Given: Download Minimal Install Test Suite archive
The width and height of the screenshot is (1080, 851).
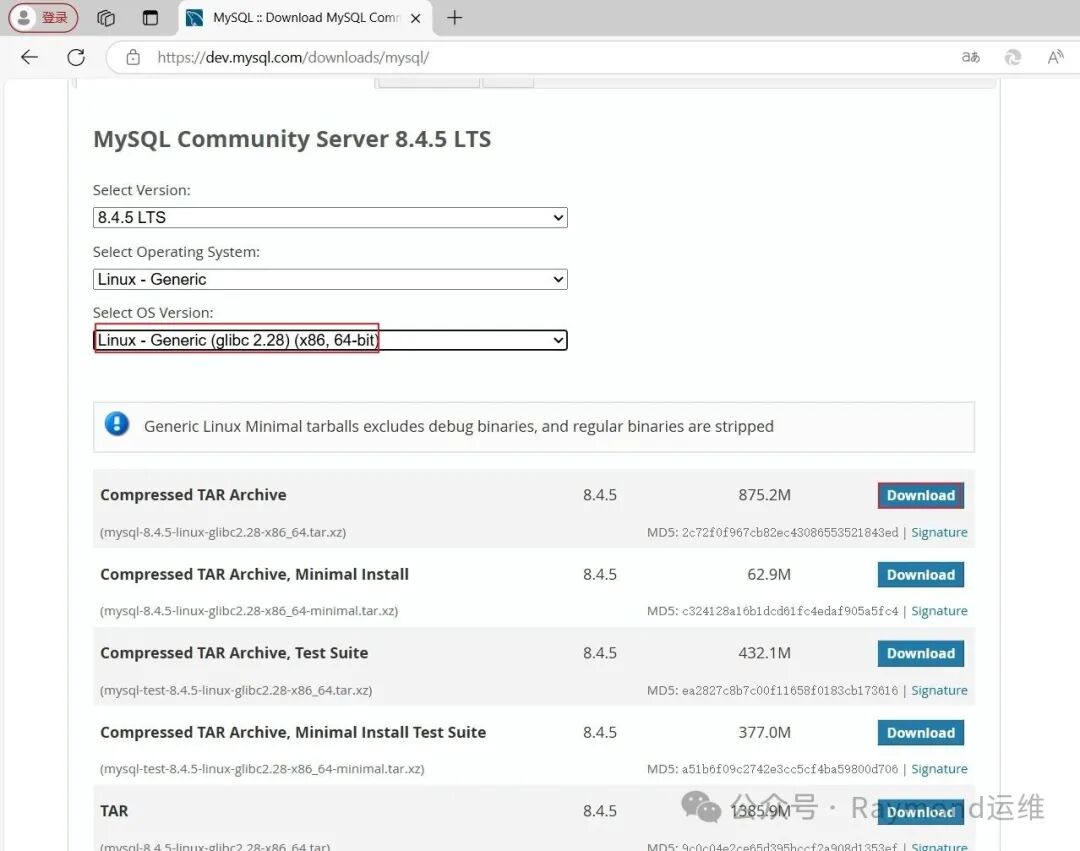Looking at the screenshot, I should point(920,733).
